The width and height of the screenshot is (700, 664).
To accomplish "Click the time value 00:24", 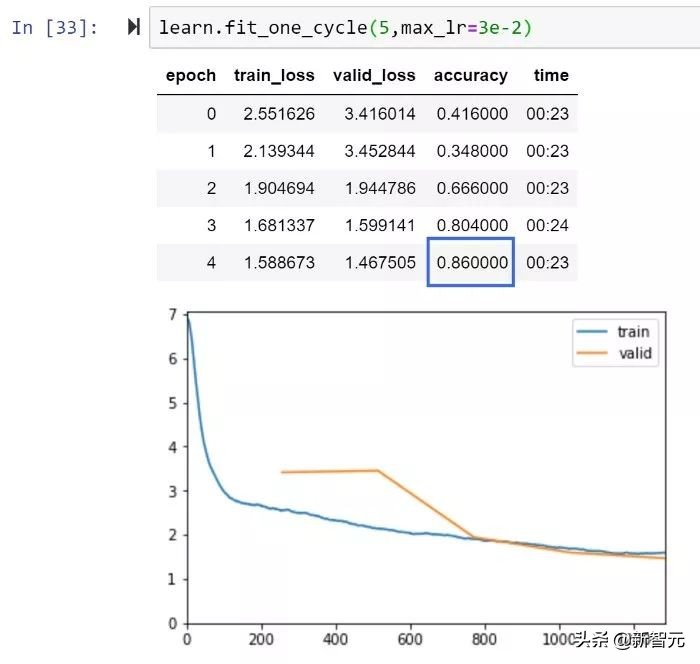I will 547,225.
